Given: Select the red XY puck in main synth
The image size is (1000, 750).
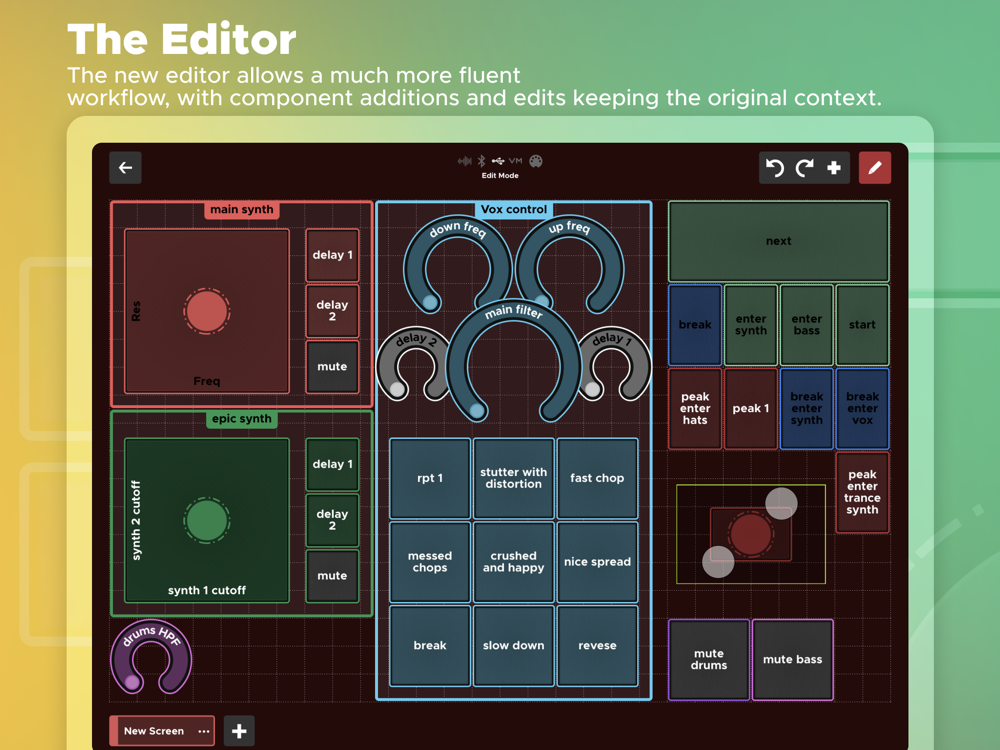Looking at the screenshot, I should (x=207, y=311).
